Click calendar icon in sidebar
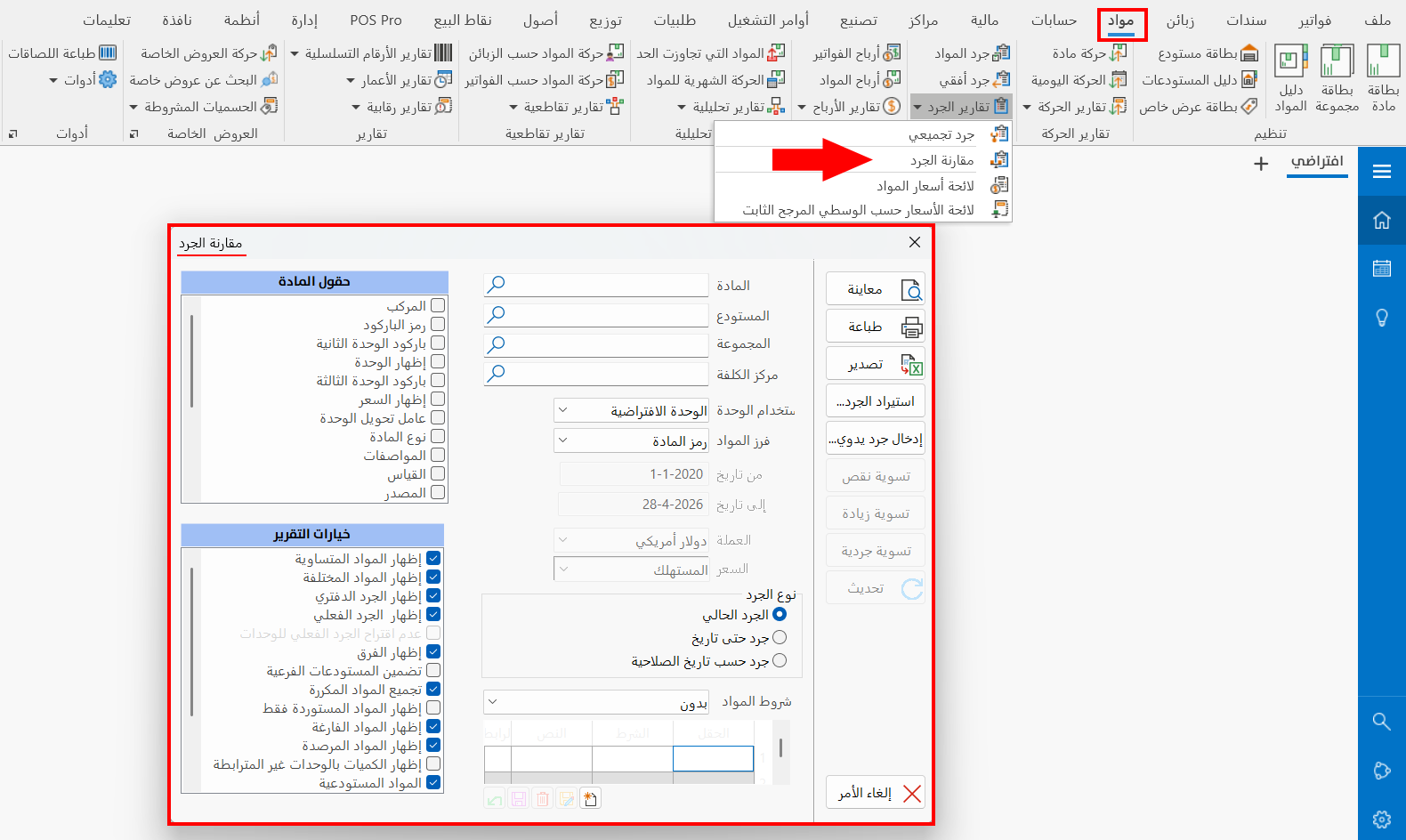Image resolution: width=1406 pixels, height=840 pixels. (1382, 268)
